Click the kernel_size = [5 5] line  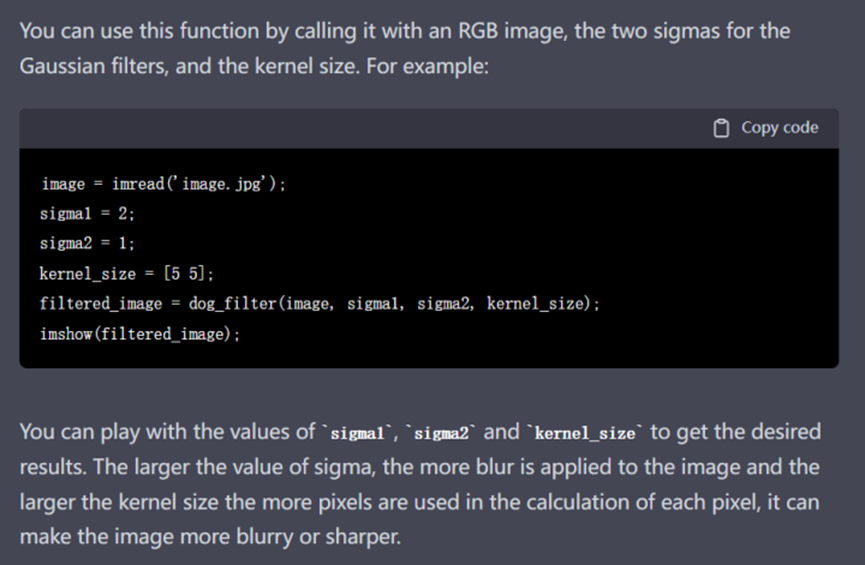tap(126, 274)
